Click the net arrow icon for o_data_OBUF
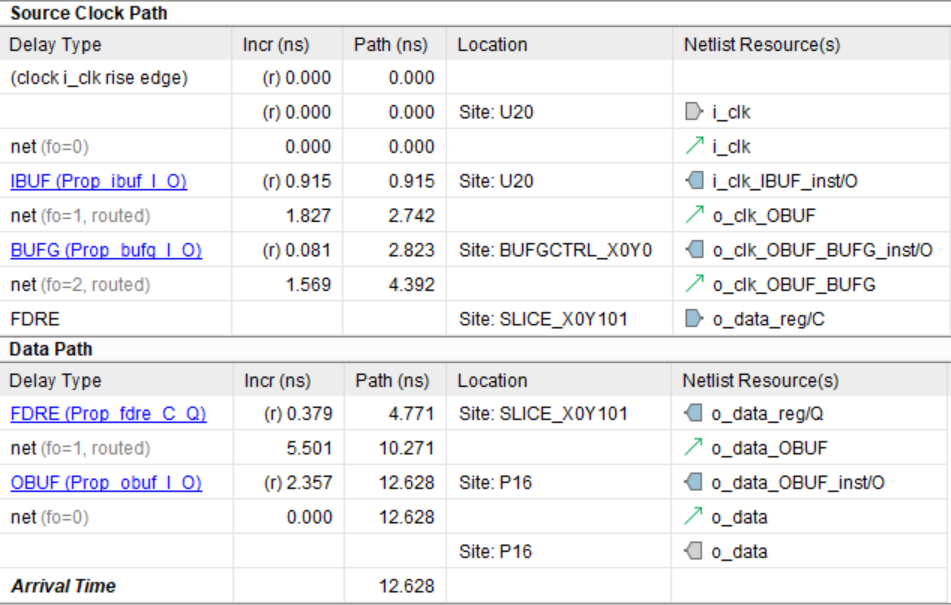Screen dimensions: 951x605 tap(694, 449)
